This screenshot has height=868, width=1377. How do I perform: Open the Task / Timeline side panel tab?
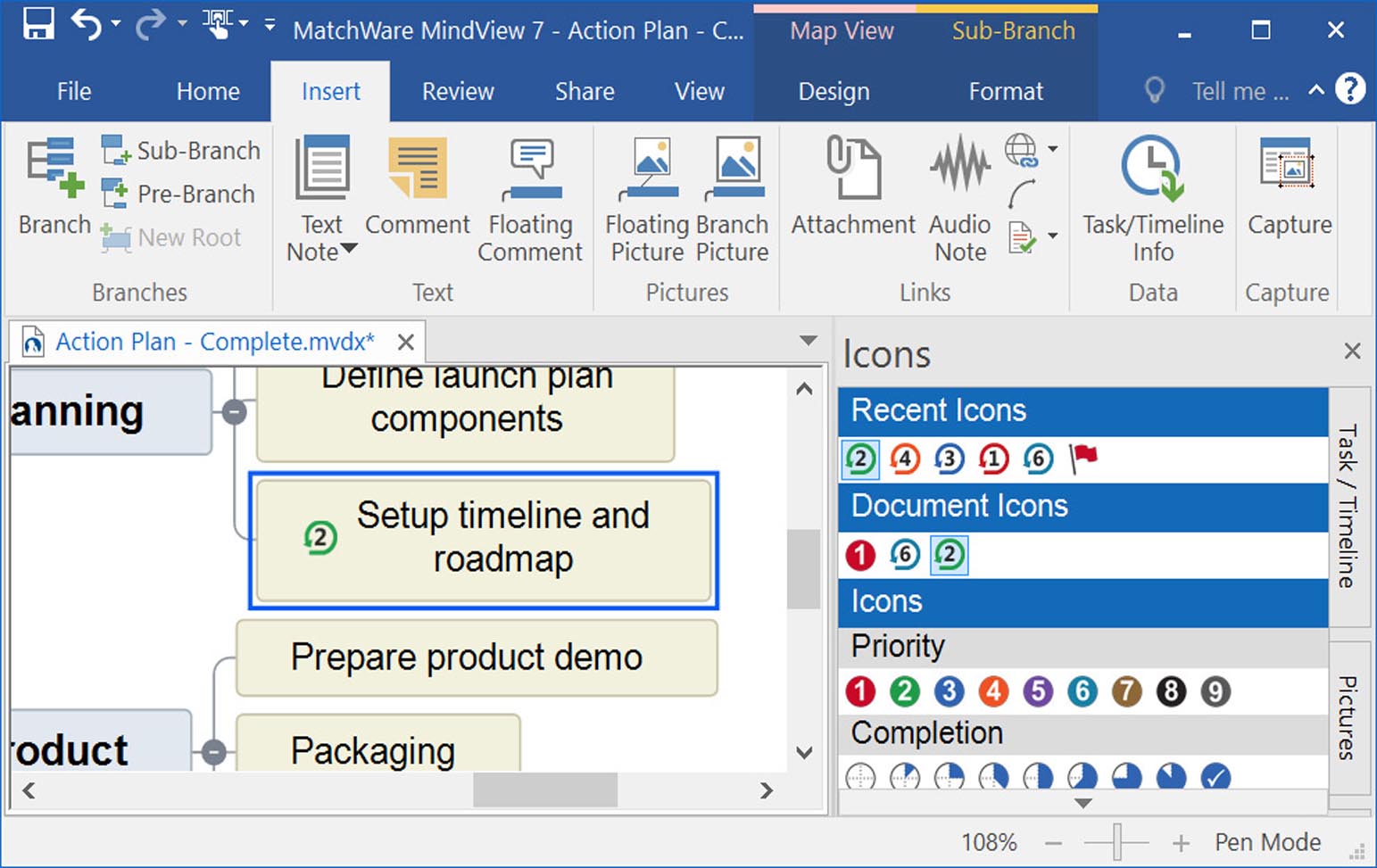pyautogui.click(x=1348, y=506)
